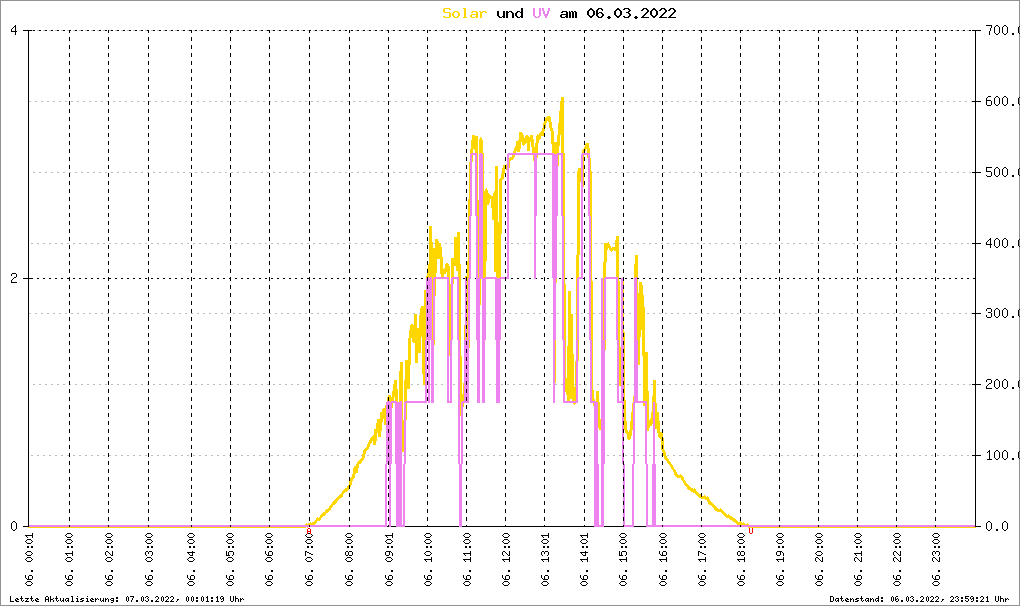
Task: Click the time label "06. 13:01"
Action: pyautogui.click(x=545, y=560)
